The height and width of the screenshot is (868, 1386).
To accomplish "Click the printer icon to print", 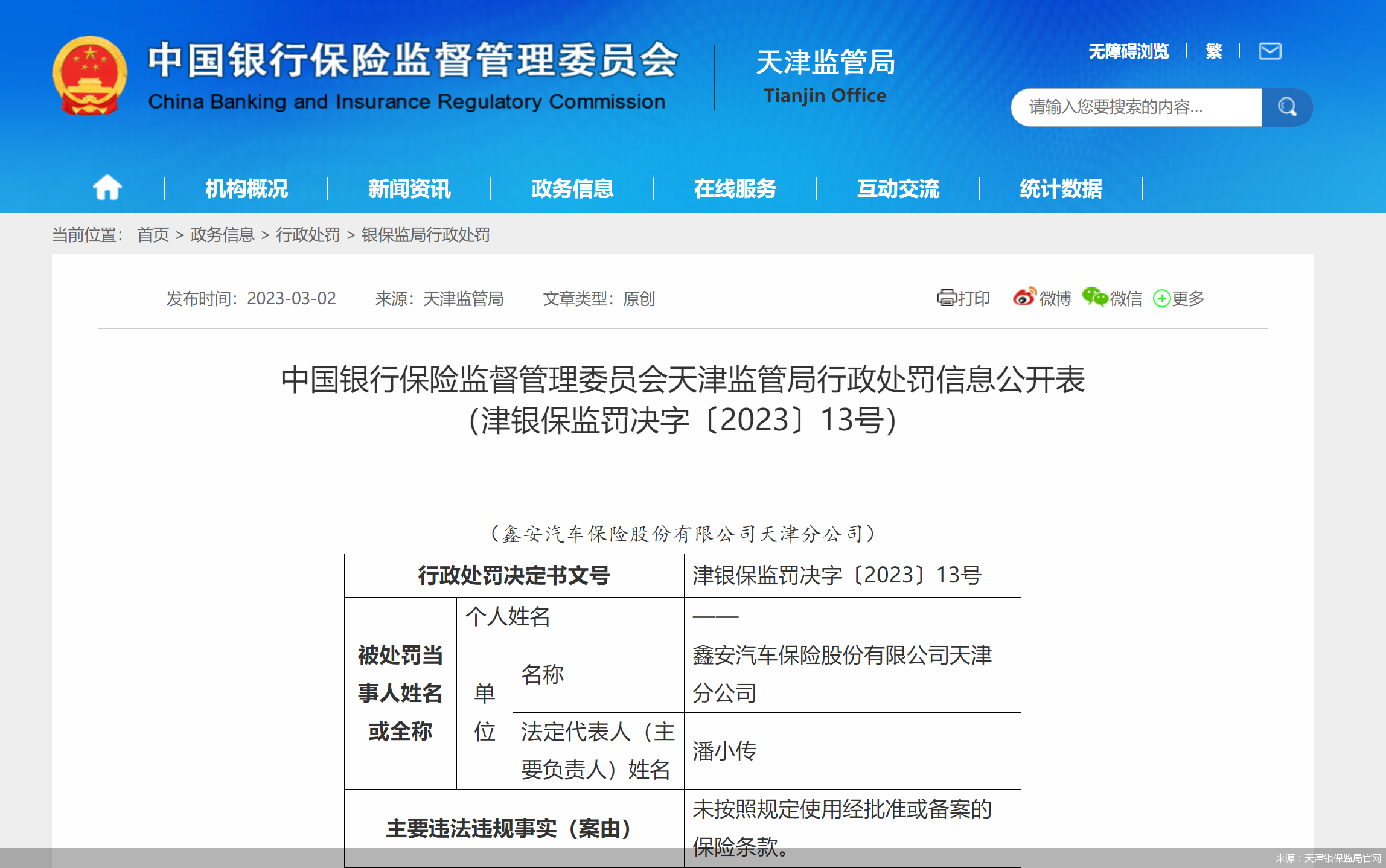I will [x=946, y=298].
